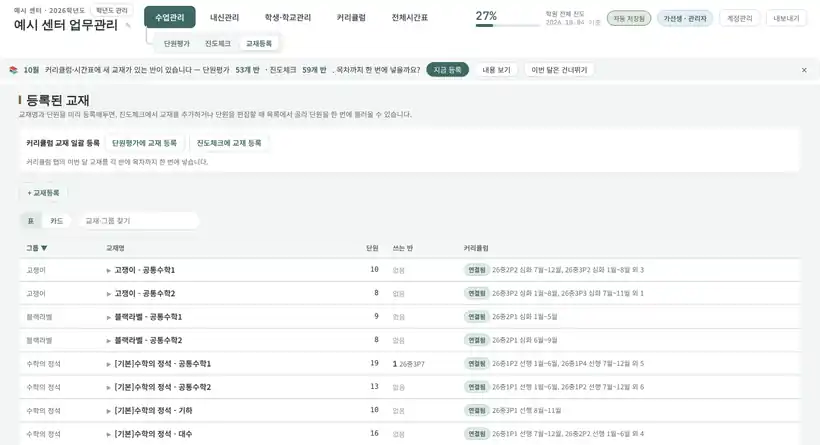
Task: Click the 커리큘럼 column header
Action: [x=476, y=248]
